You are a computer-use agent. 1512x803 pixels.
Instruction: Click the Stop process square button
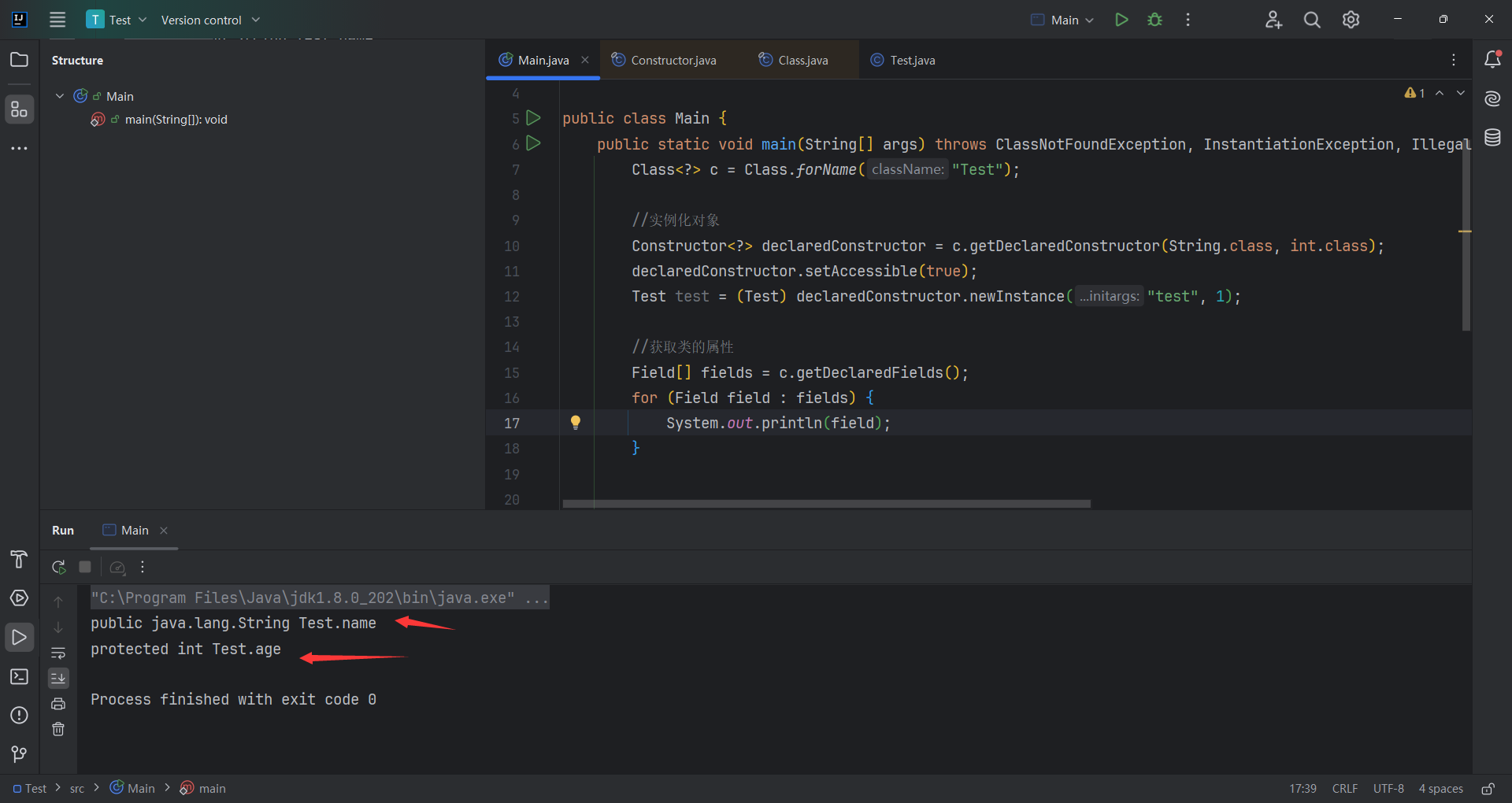coord(85,567)
